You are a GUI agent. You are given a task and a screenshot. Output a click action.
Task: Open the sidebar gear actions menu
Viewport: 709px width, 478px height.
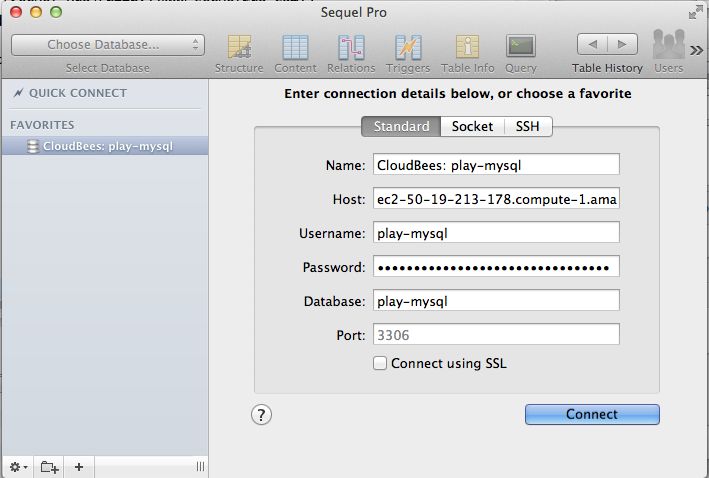click(x=19, y=467)
